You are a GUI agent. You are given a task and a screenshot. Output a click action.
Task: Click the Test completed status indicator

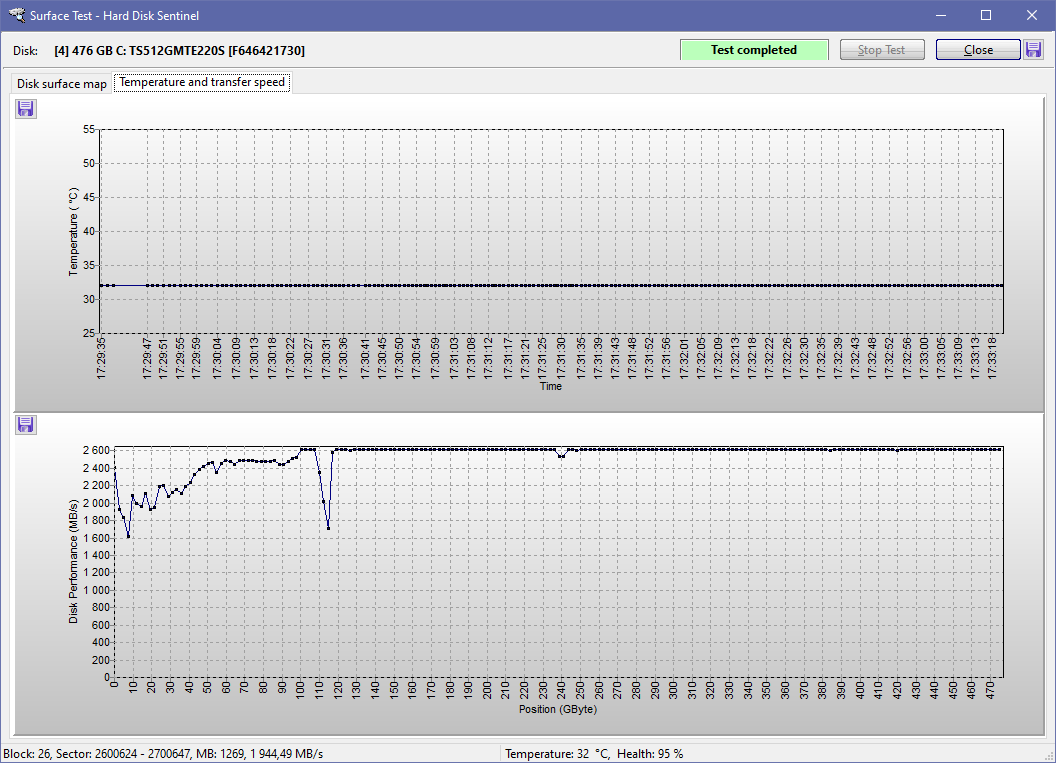click(x=754, y=50)
